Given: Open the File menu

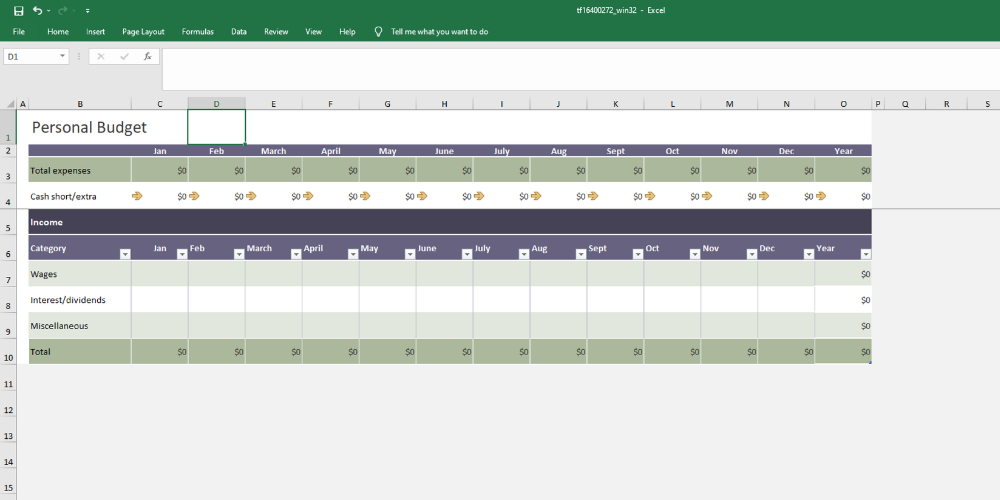Looking at the screenshot, I should [18, 31].
